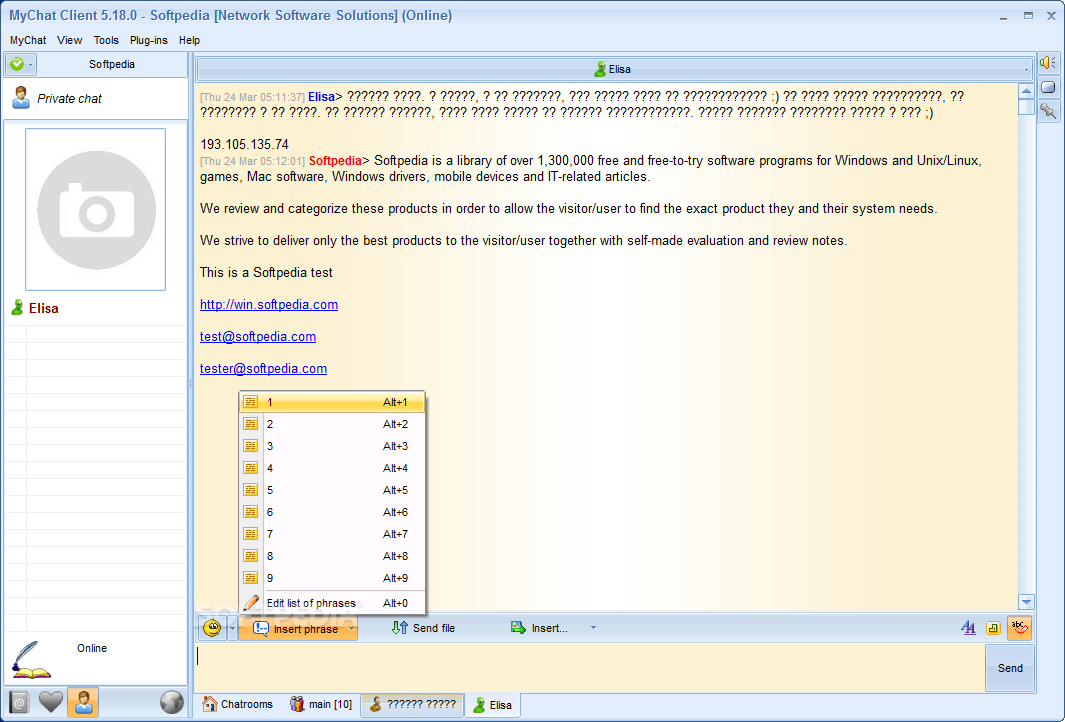Click the Private chat user icon
This screenshot has height=722, width=1065.
tap(21, 98)
